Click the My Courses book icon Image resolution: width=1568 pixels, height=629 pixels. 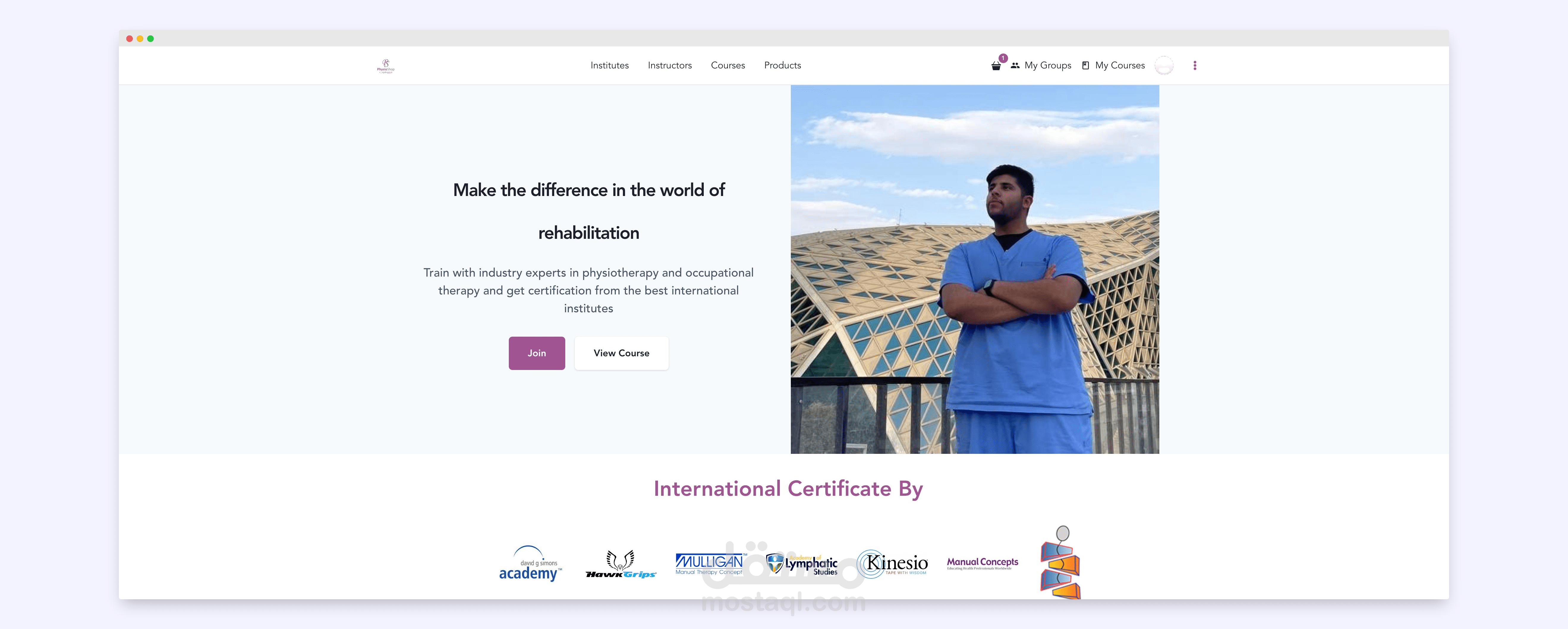coord(1085,65)
